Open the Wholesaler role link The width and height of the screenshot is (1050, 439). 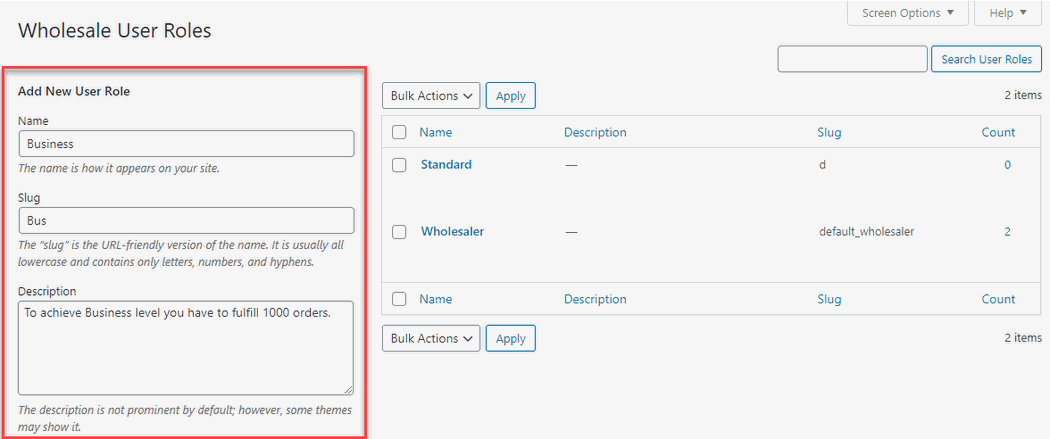(x=453, y=232)
